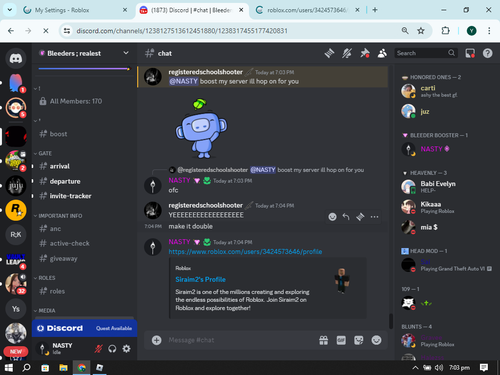Open the emoji picker in message bar
This screenshot has width=500, height=375.
[376, 340]
